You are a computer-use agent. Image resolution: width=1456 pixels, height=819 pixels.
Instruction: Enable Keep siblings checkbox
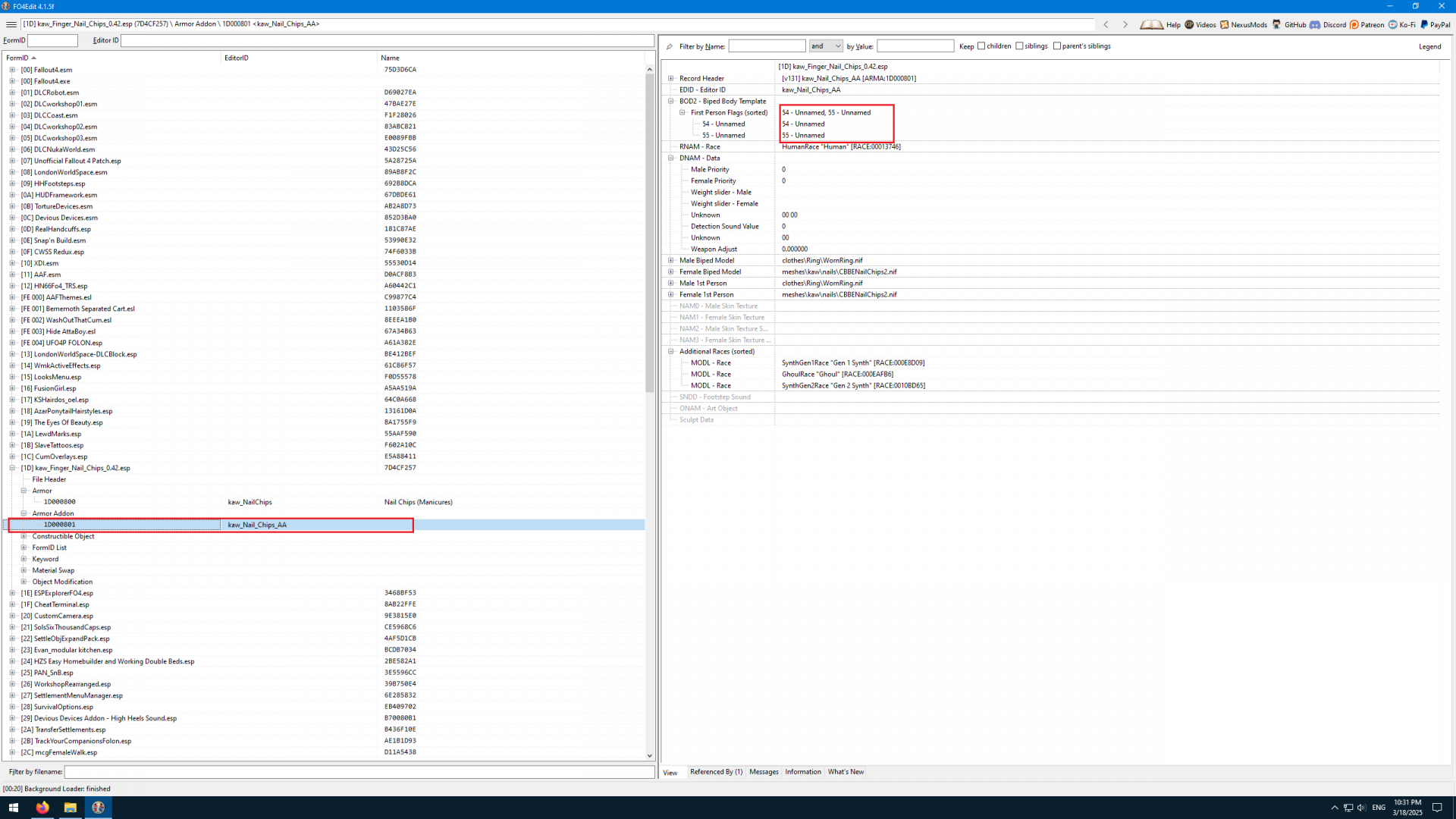[x=1019, y=46]
